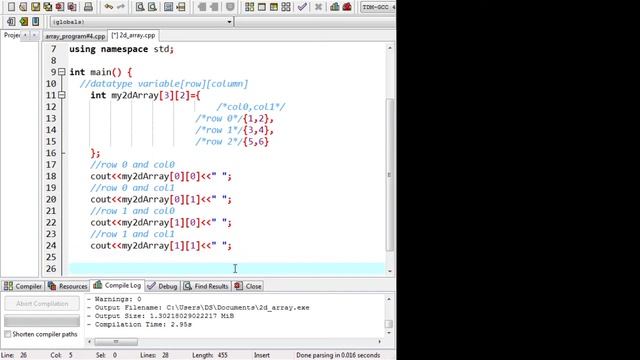Click 'Length: 455' in the status bar
The image size is (640, 360).
pyautogui.click(x=210, y=355)
